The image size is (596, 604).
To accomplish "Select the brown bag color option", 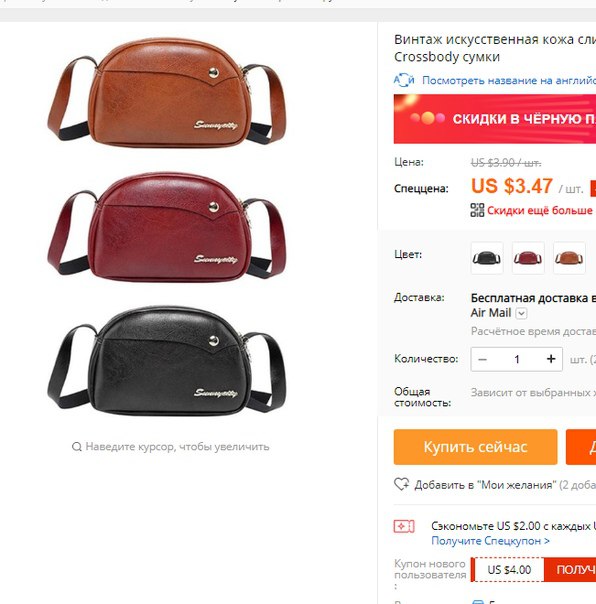I will [569, 258].
